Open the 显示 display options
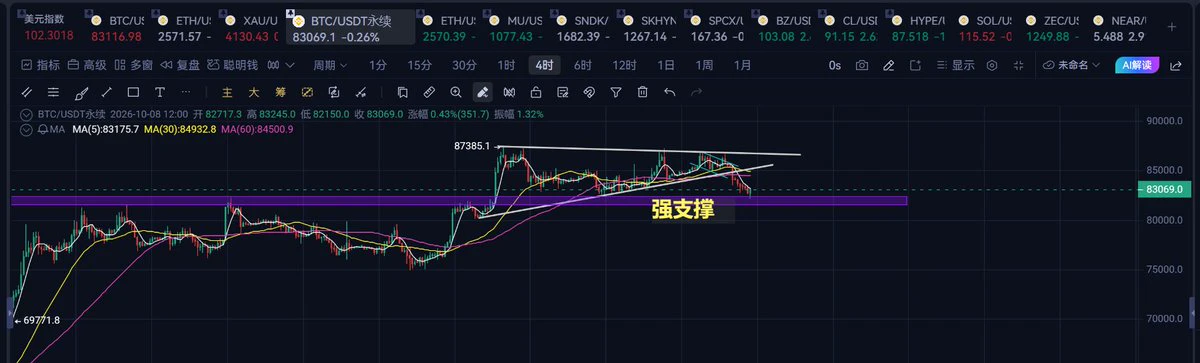The width and height of the screenshot is (1200, 363). (956, 65)
